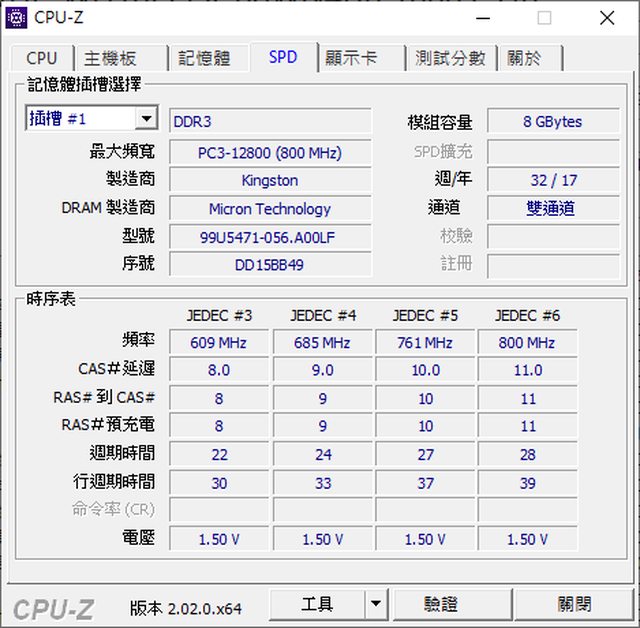Click the 8 GBytes module size field

552,122
